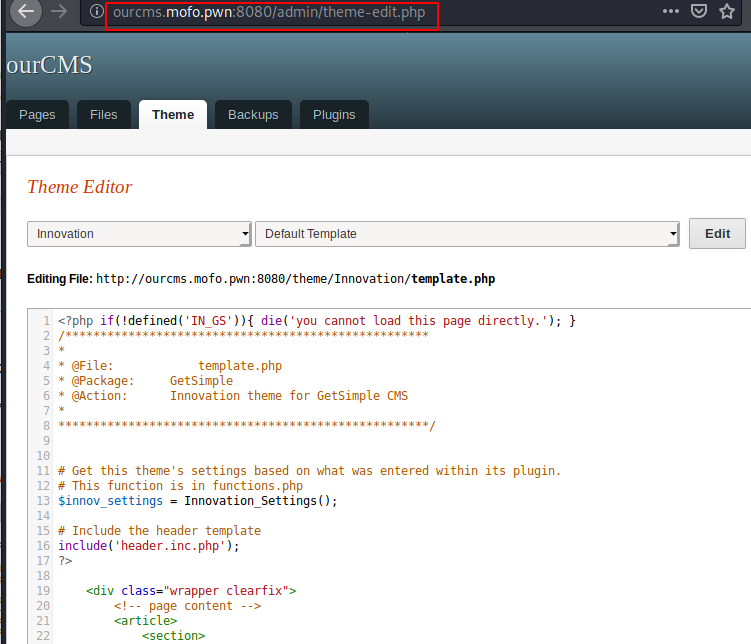The height and width of the screenshot is (644, 751).
Task: Open the Backups tab
Action: pos(253,114)
